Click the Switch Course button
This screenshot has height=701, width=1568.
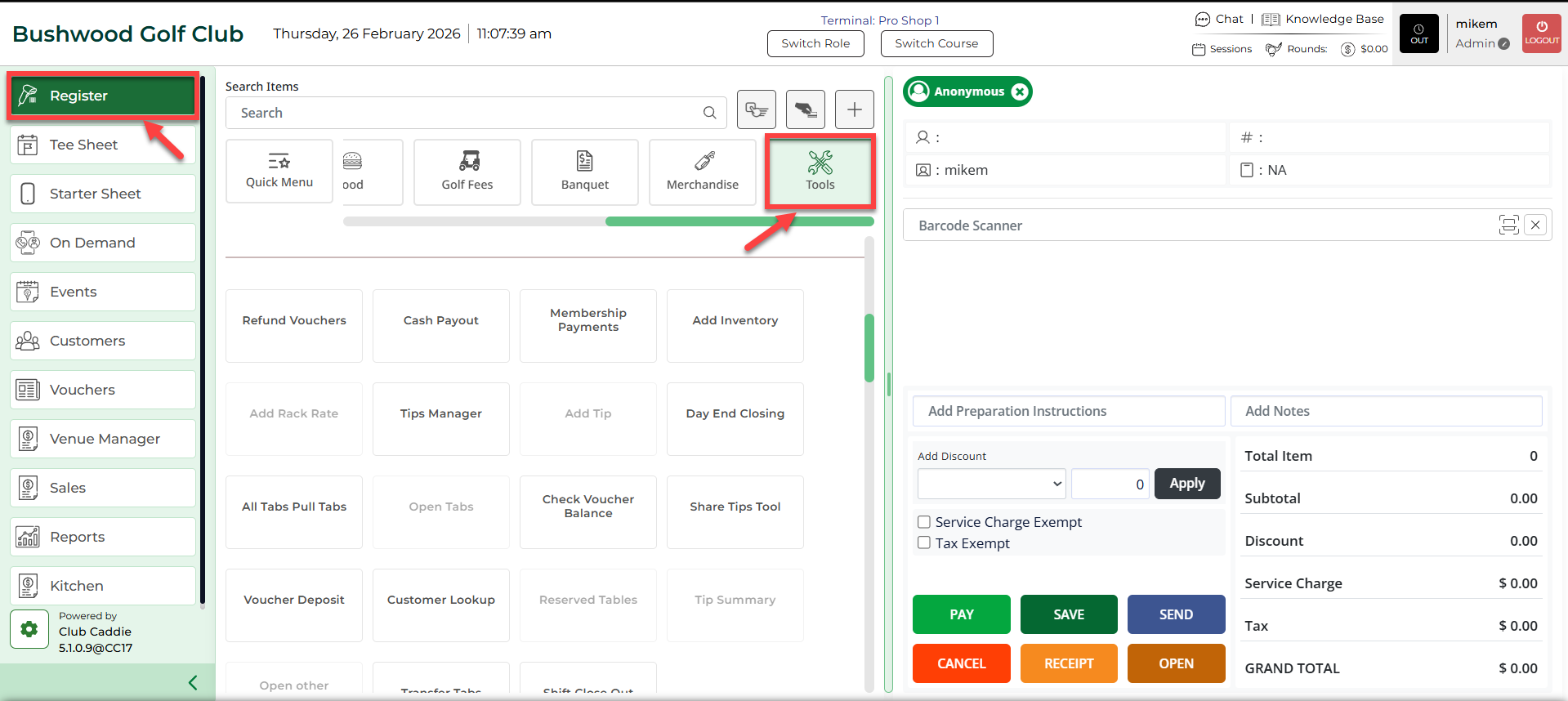pos(936,43)
